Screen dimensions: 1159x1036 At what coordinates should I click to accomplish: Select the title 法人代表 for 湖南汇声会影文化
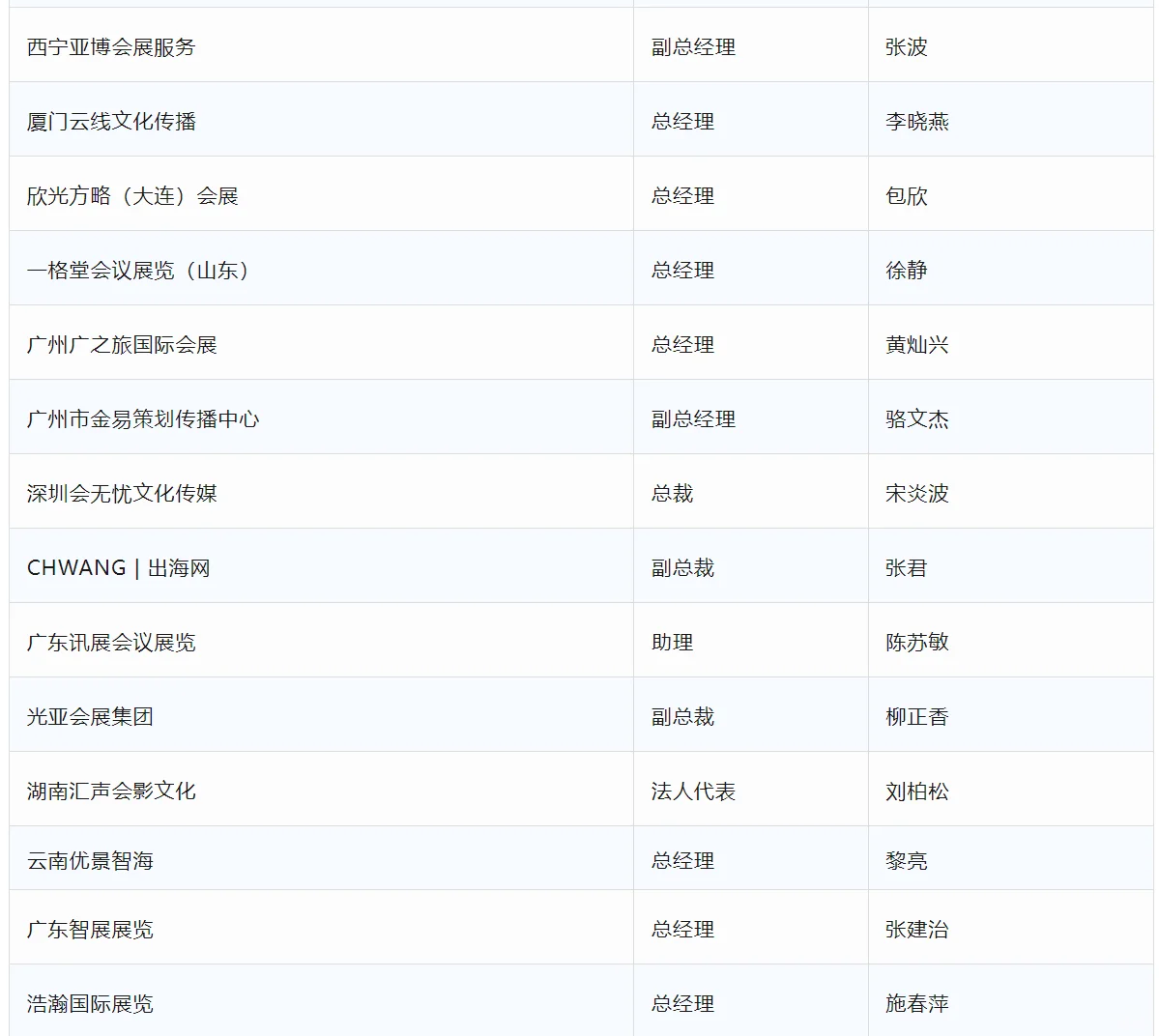[693, 789]
